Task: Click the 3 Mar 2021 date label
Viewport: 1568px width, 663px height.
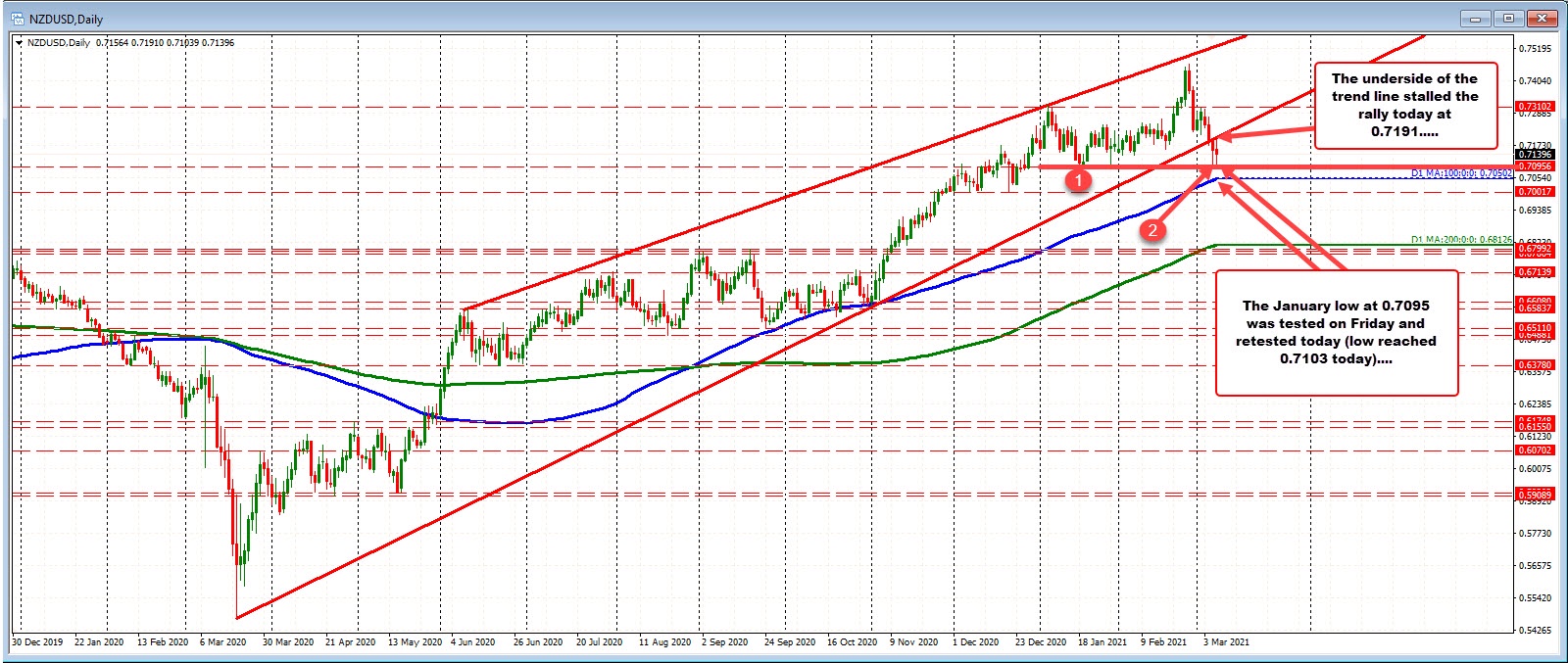Action: (x=1226, y=642)
